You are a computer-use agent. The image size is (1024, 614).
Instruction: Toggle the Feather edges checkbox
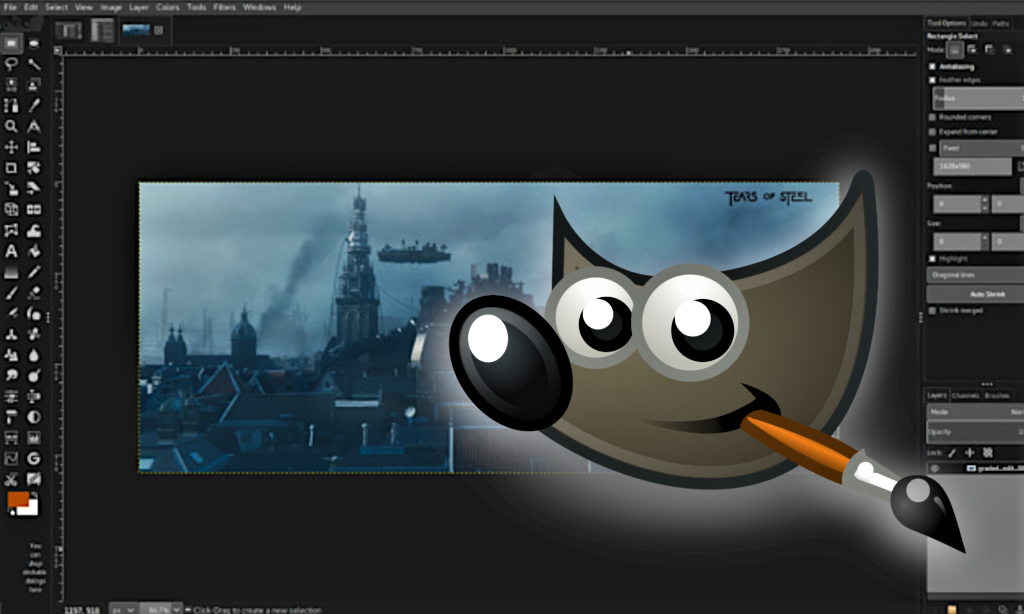pos(933,80)
